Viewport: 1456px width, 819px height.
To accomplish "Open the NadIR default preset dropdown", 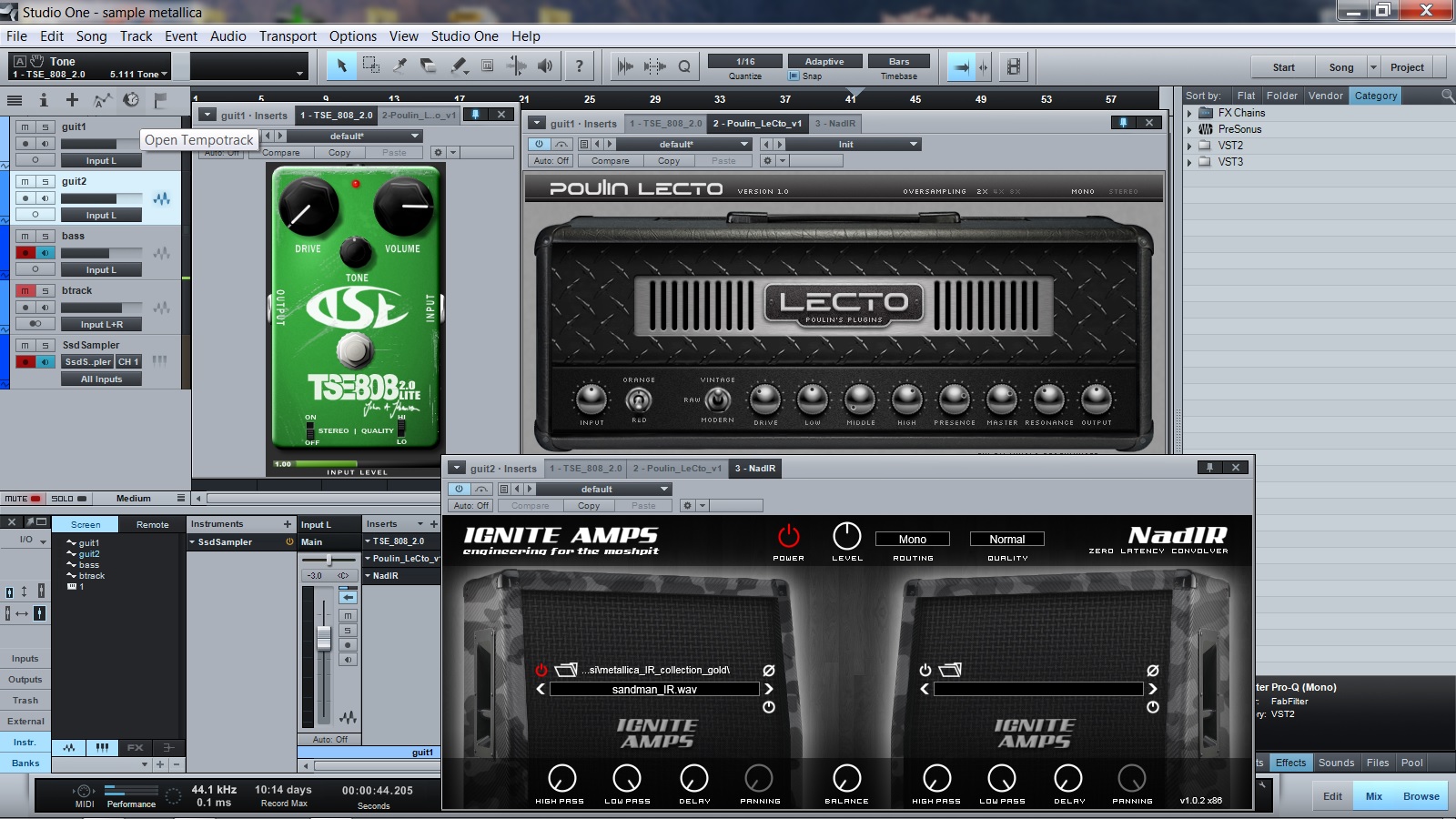I will coord(603,489).
